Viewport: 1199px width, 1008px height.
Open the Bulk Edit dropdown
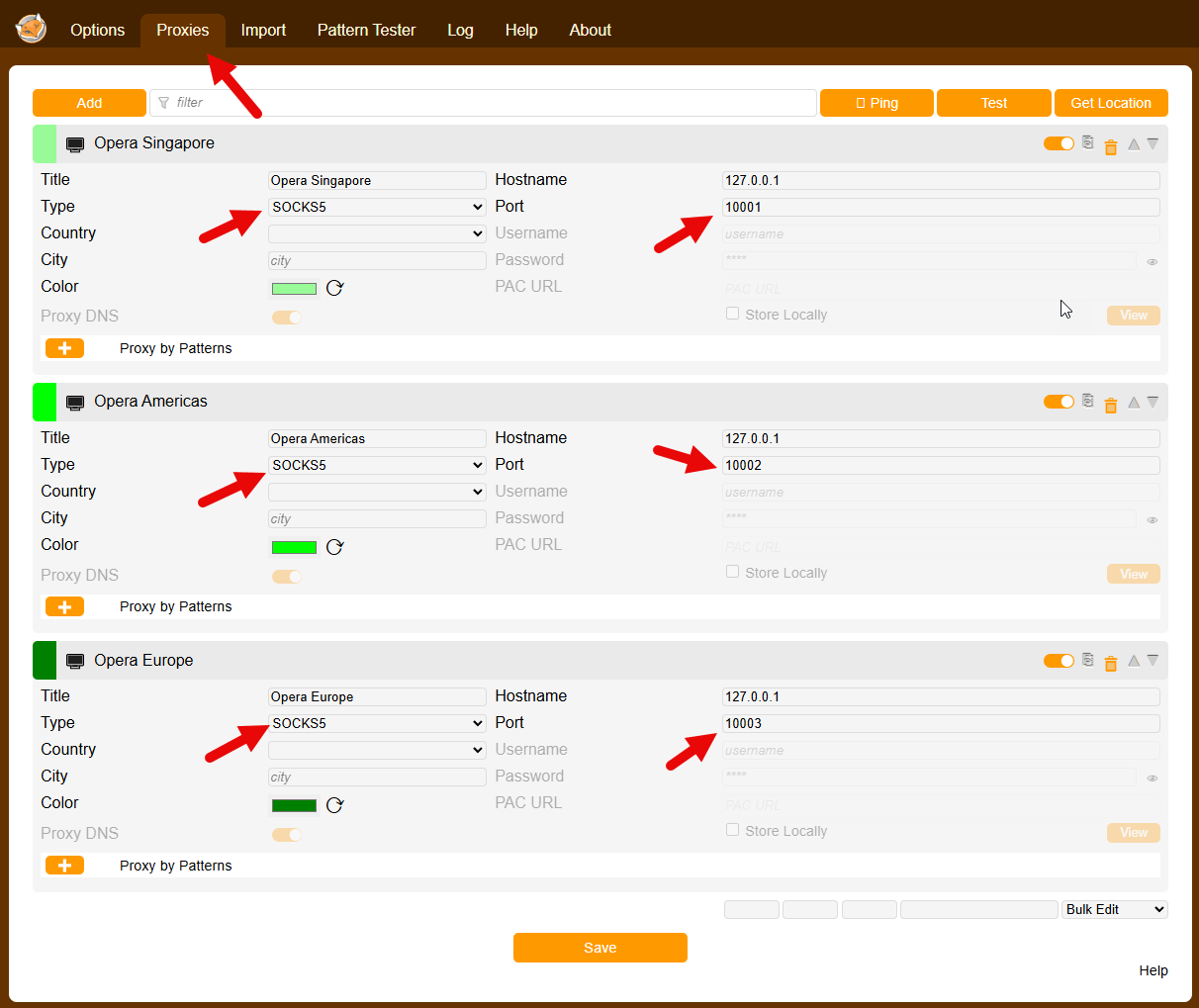(1115, 909)
